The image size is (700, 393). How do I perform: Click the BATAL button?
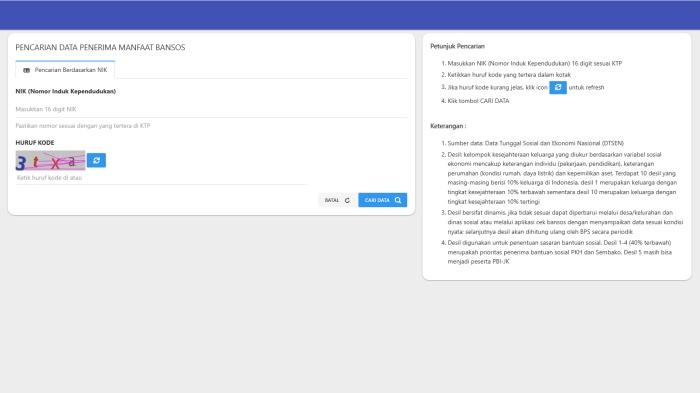[337, 200]
